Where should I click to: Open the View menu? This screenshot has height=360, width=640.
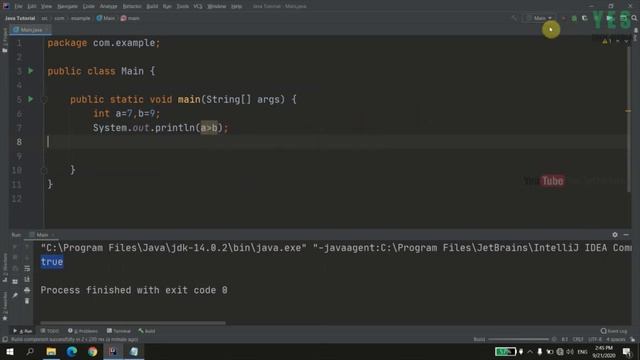[x=46, y=6]
